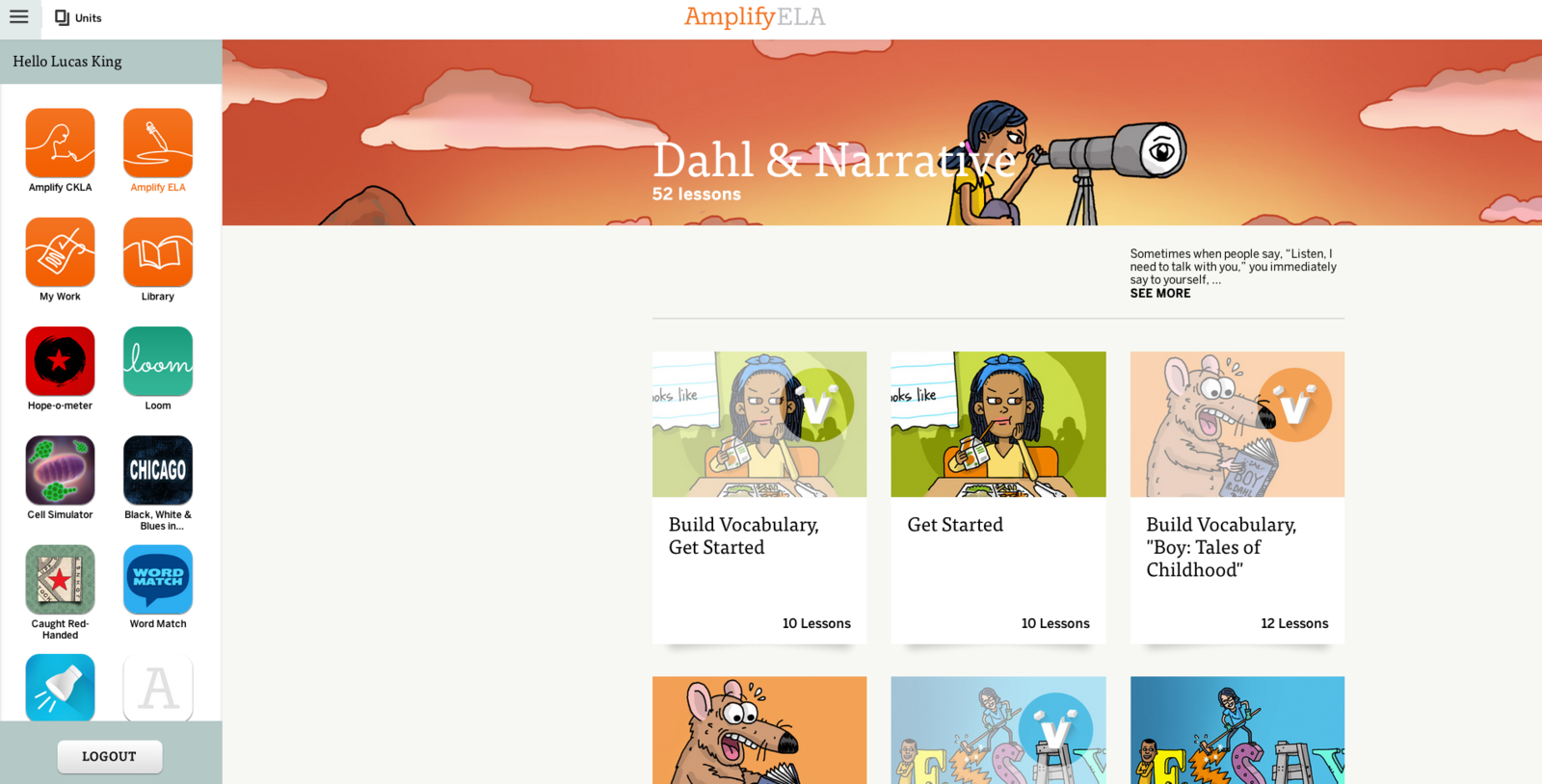Expand the description with SEE MORE

(1160, 294)
